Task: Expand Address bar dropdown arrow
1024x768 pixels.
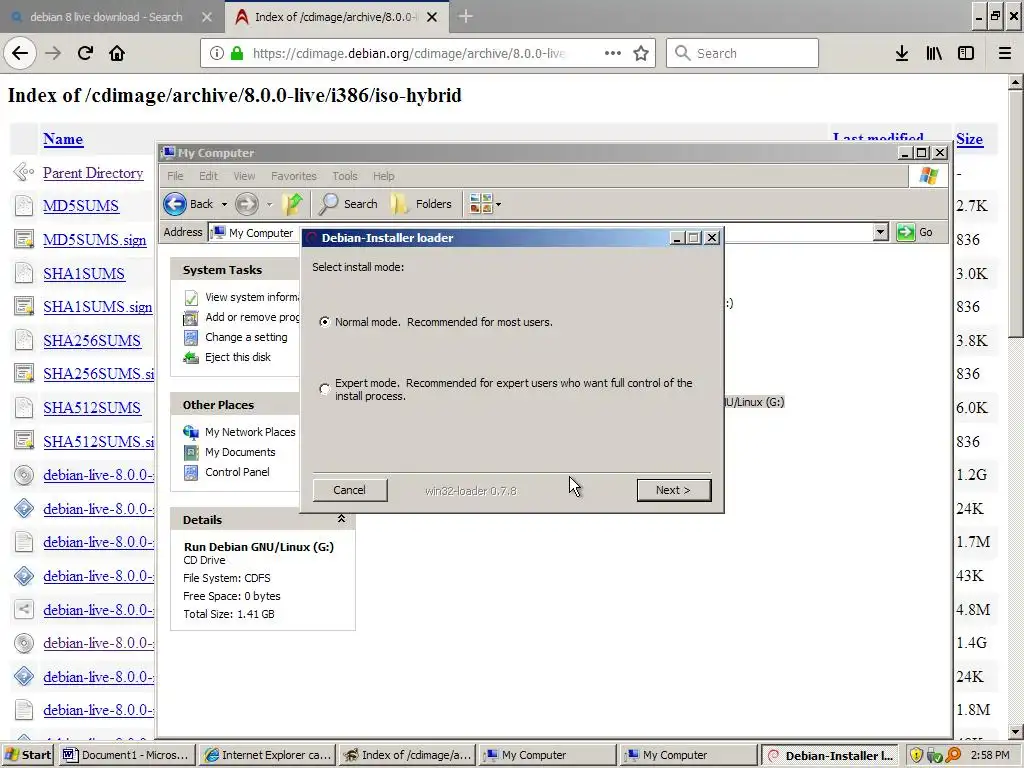Action: click(x=880, y=232)
